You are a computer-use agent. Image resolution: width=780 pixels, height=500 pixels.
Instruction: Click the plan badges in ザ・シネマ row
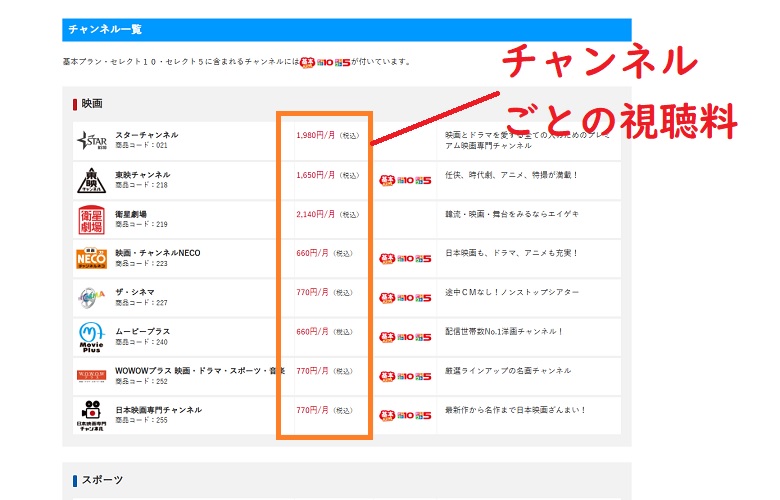[x=405, y=298]
